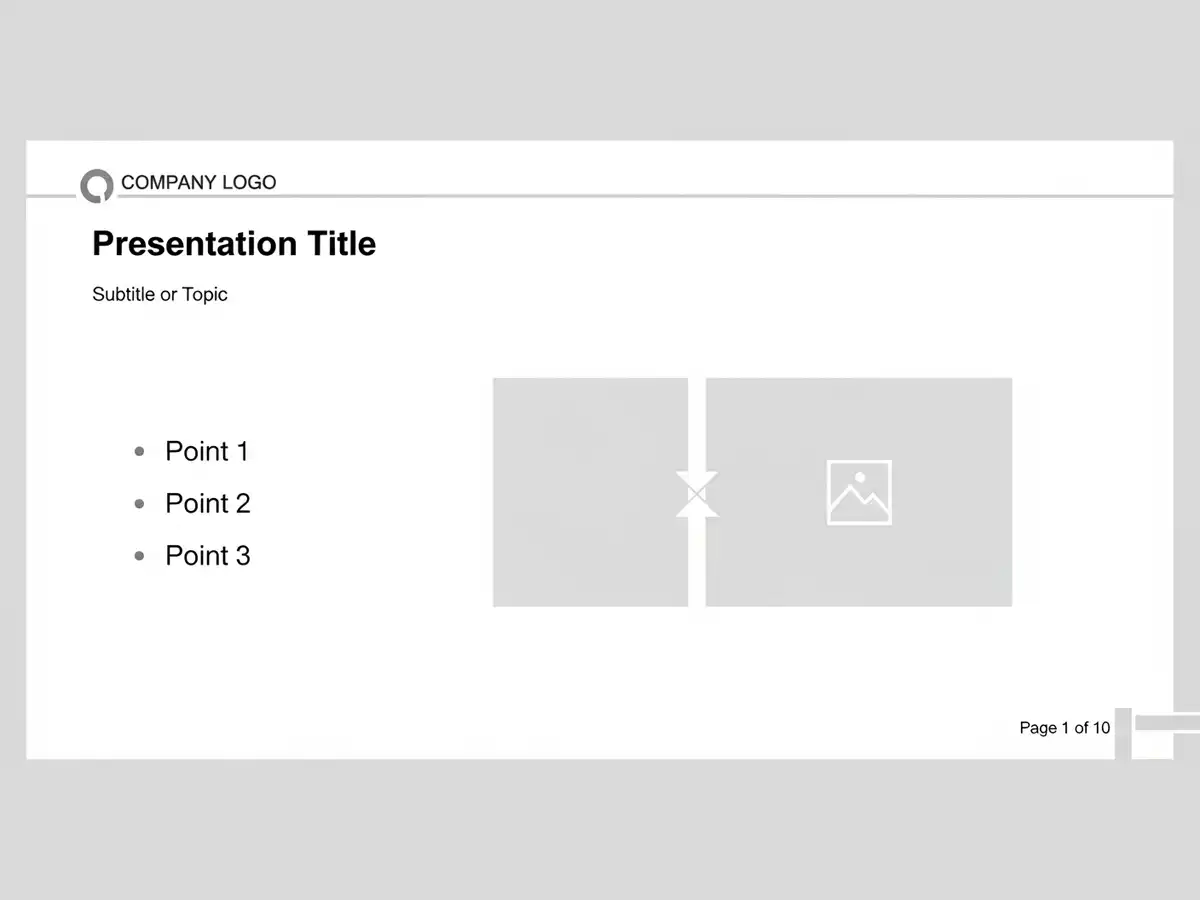The width and height of the screenshot is (1200, 900).
Task: Select the bullet dot beside Point 1
Action: click(x=139, y=452)
